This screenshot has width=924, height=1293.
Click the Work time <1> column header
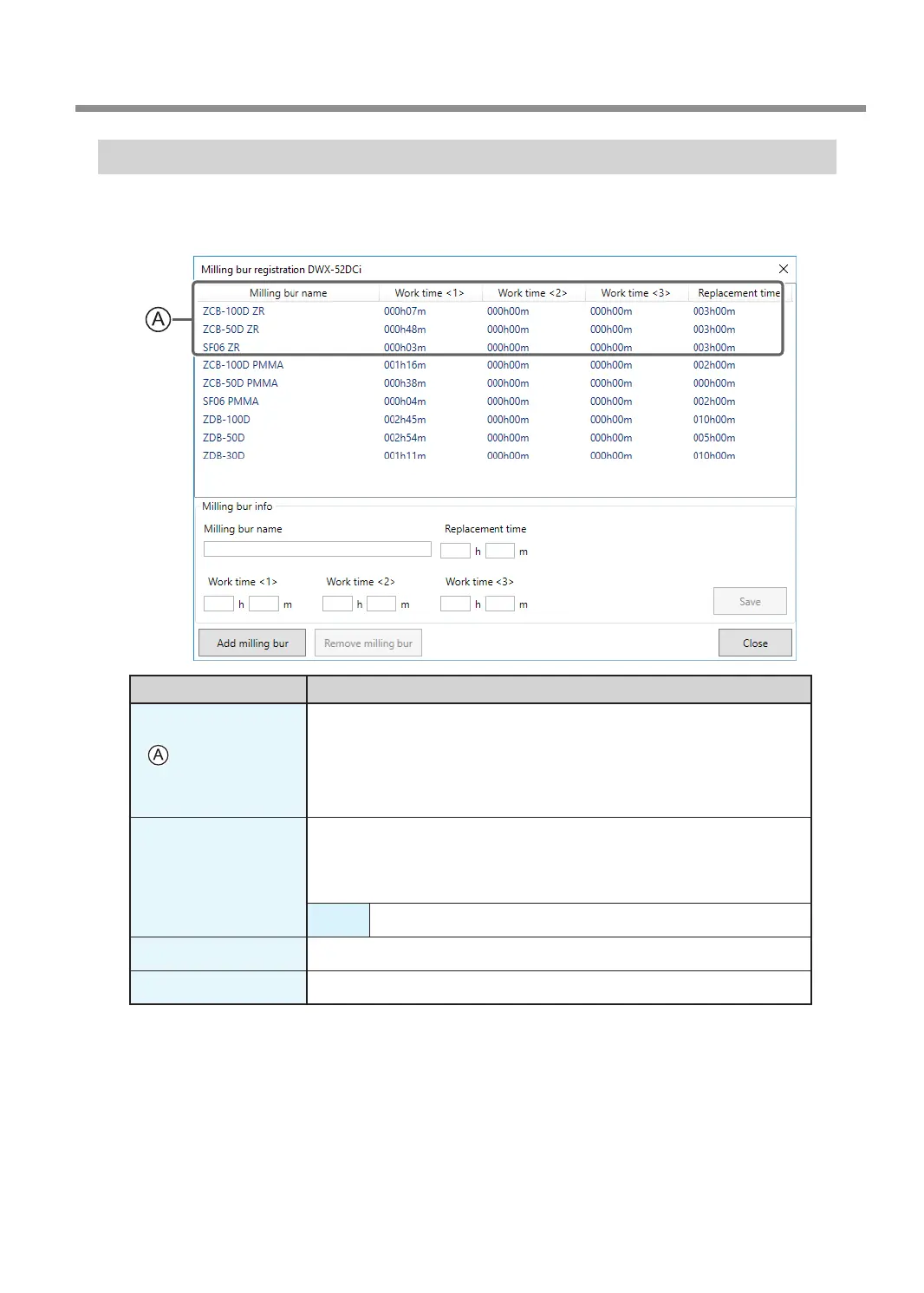coord(430,293)
